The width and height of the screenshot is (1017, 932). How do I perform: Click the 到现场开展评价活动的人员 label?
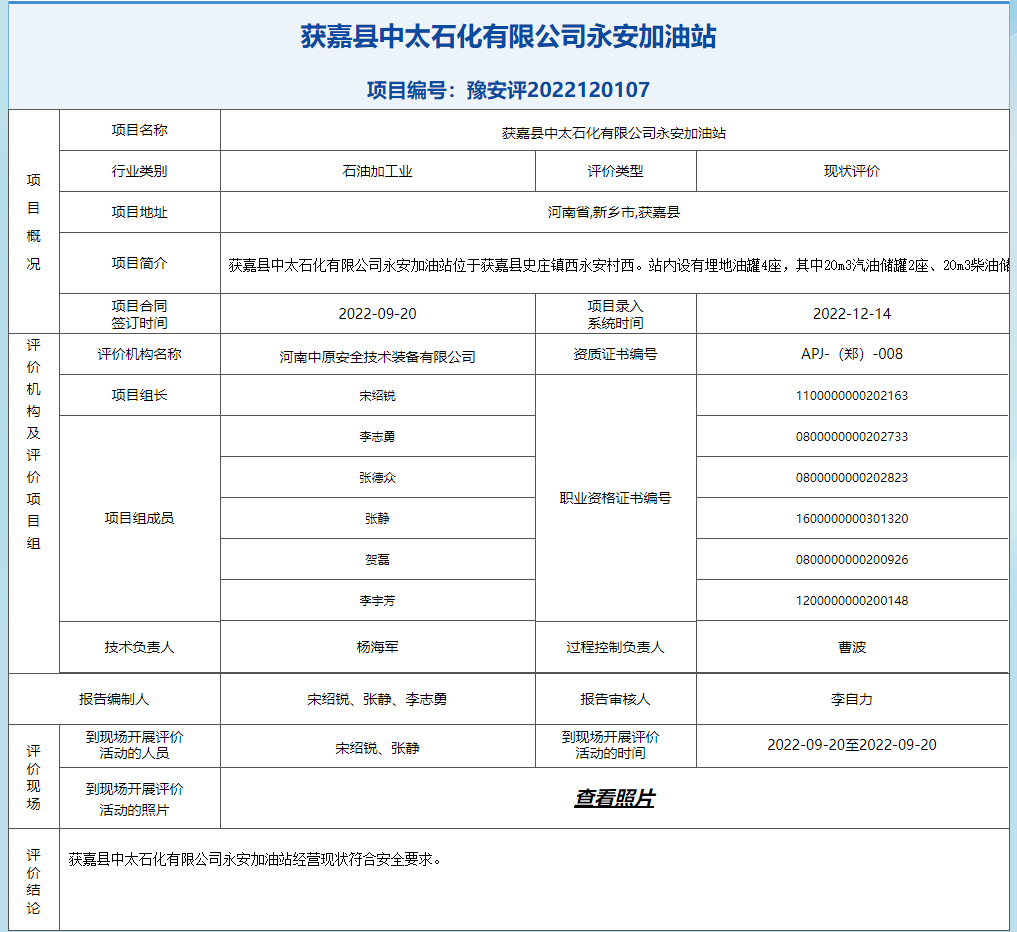(134, 745)
